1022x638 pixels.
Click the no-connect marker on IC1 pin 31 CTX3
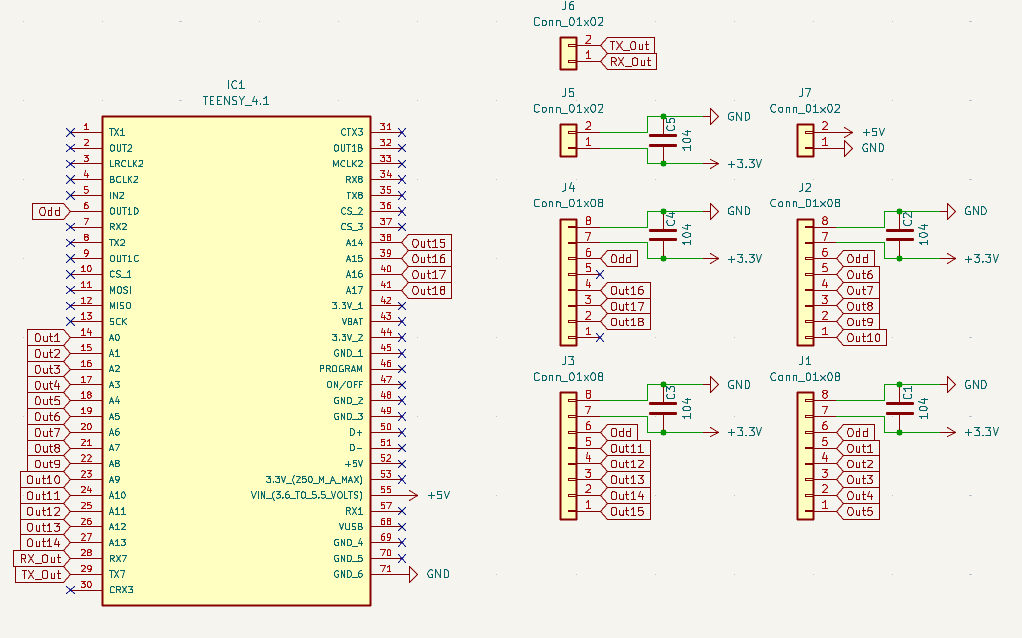coord(402,132)
